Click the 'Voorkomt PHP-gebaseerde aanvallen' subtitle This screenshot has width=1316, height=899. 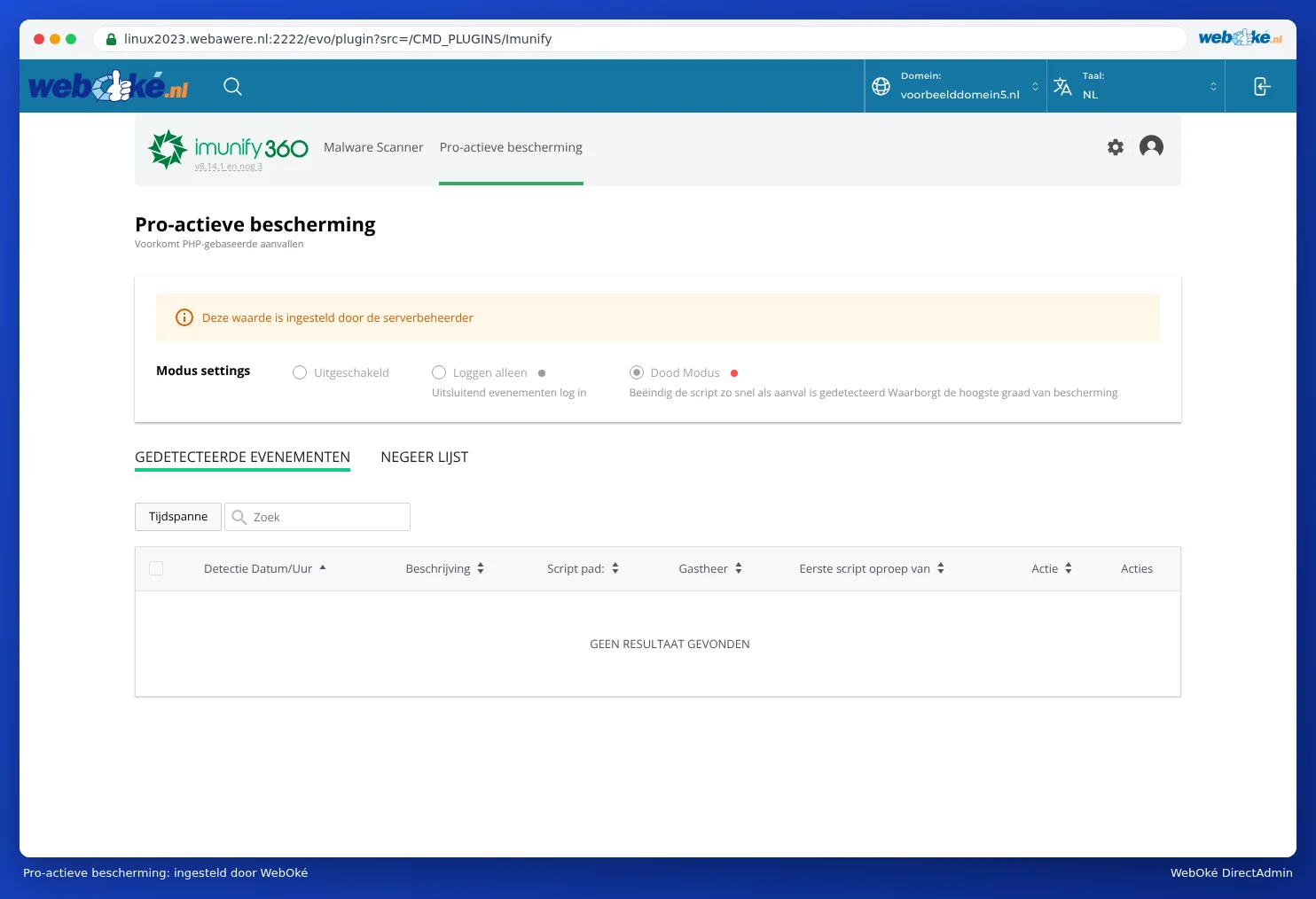[x=219, y=244]
